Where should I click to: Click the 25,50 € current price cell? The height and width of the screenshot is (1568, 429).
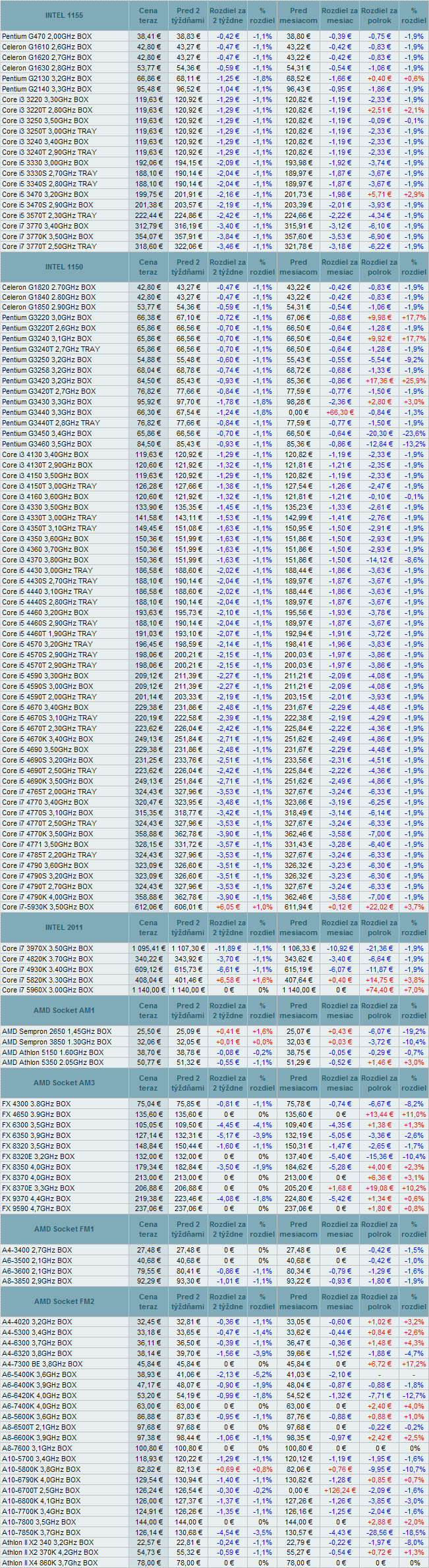point(148,1031)
